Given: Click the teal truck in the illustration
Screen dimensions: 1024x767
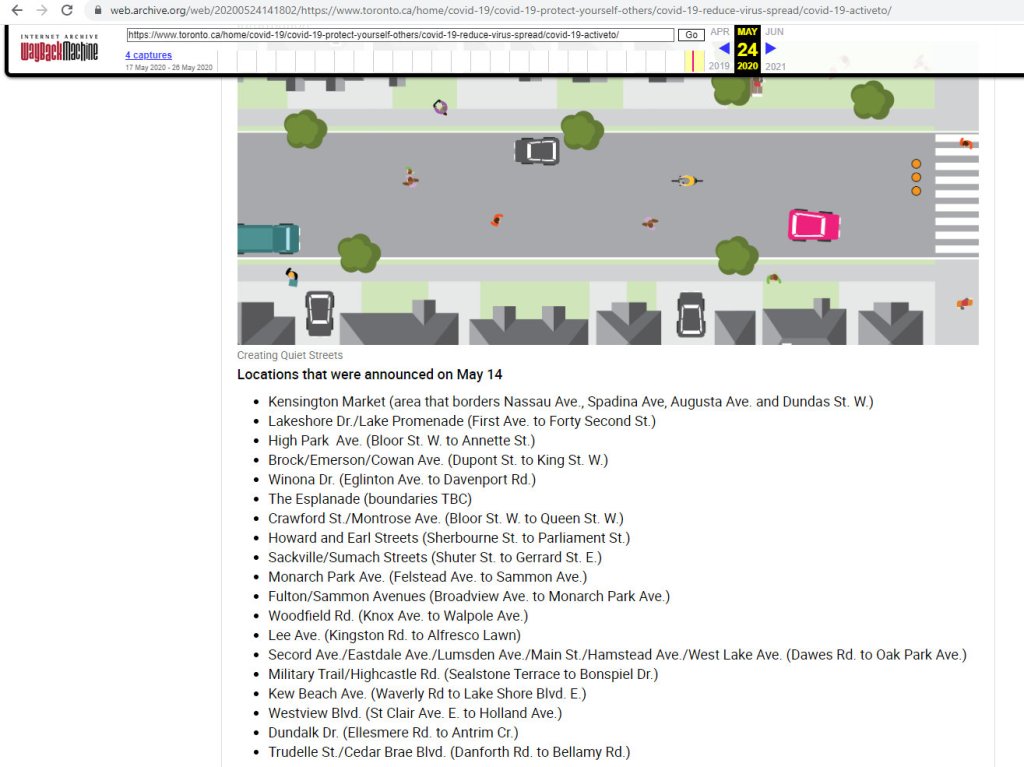Looking at the screenshot, I should tap(267, 239).
